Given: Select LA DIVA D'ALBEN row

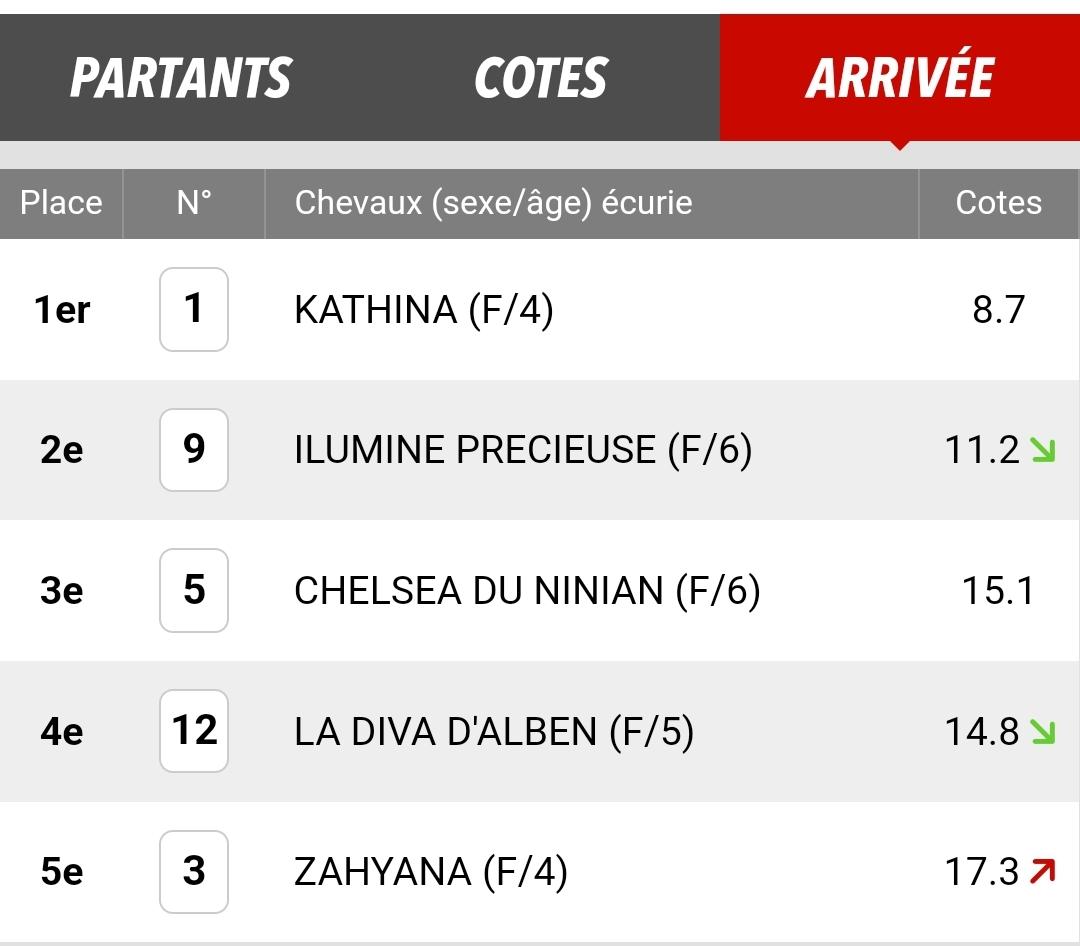Looking at the screenshot, I should [x=540, y=731].
